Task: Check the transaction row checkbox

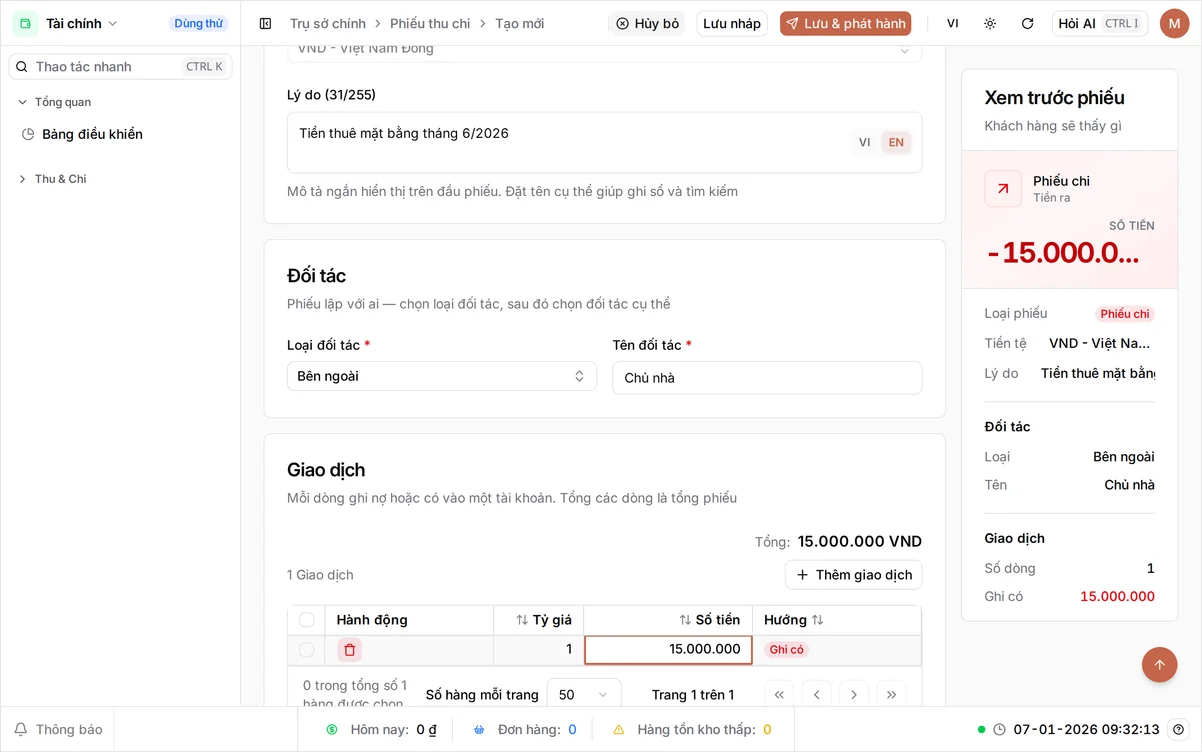Action: point(306,650)
